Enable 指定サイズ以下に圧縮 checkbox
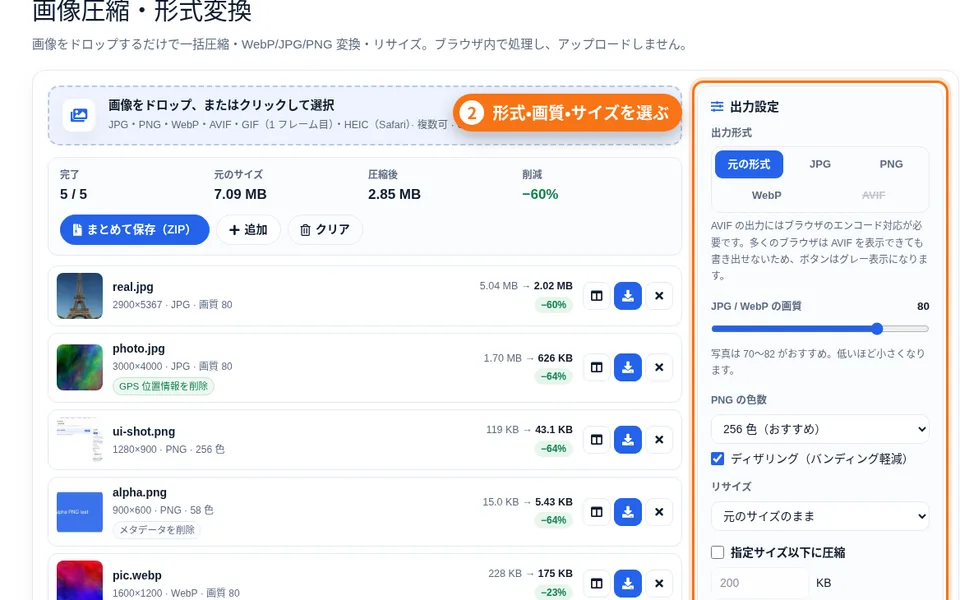This screenshot has width=960, height=600. (x=718, y=552)
